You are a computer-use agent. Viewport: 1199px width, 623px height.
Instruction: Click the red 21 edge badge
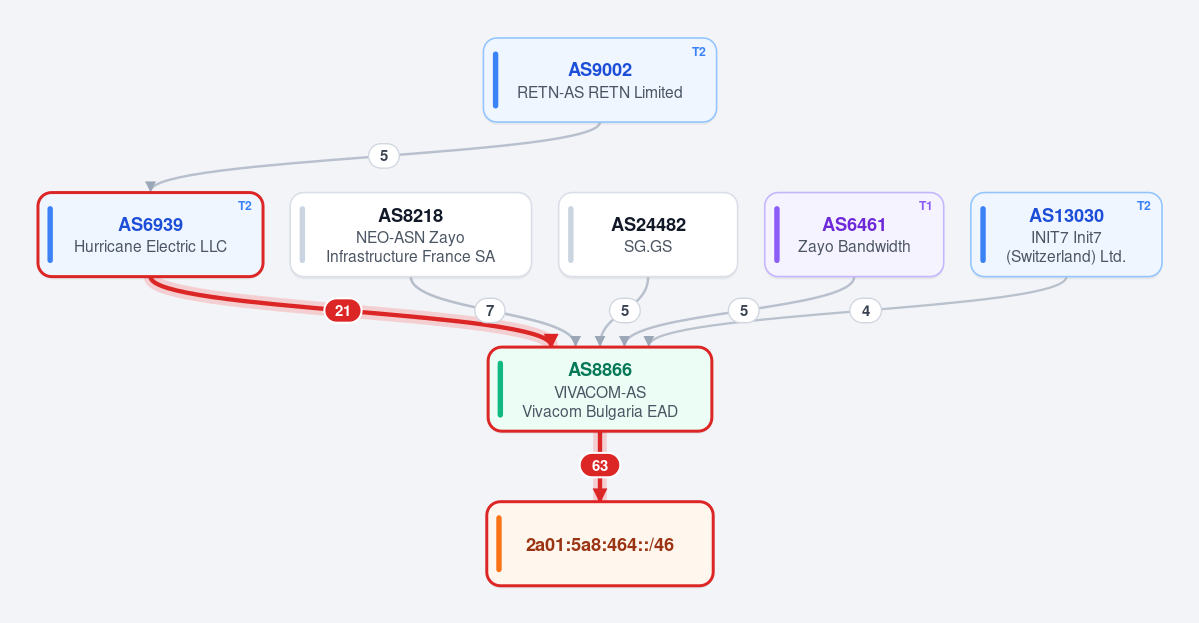tap(343, 310)
